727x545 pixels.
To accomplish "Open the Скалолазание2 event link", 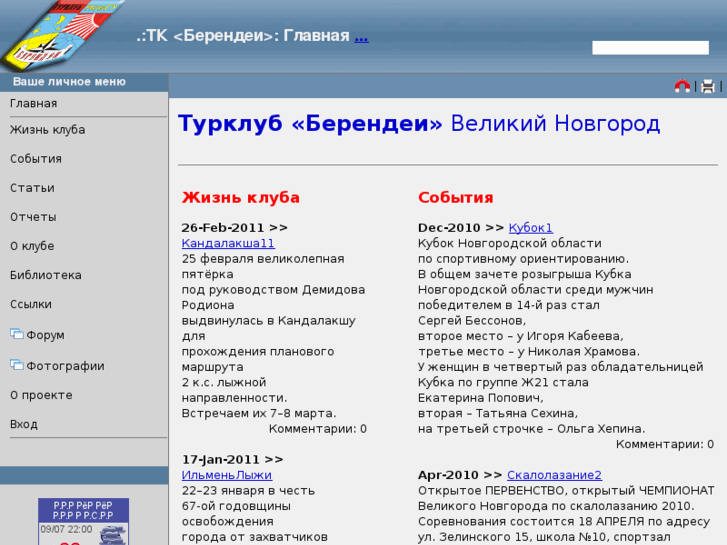I will pyautogui.click(x=554, y=475).
